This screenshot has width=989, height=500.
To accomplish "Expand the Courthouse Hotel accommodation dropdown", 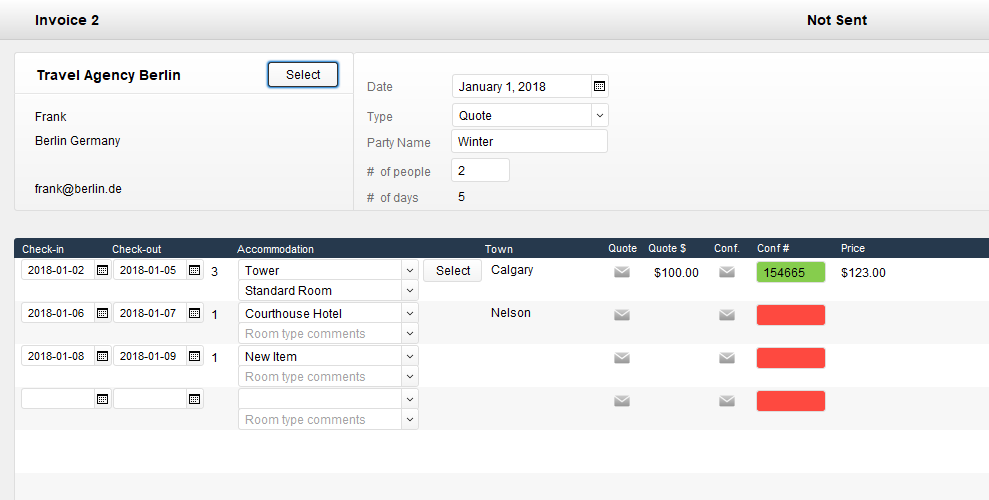I will pos(409,314).
